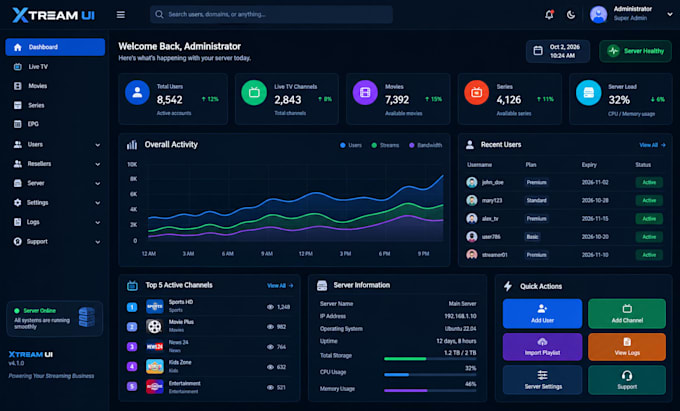The width and height of the screenshot is (680, 411).
Task: Open View Logs quick action
Action: click(x=627, y=347)
